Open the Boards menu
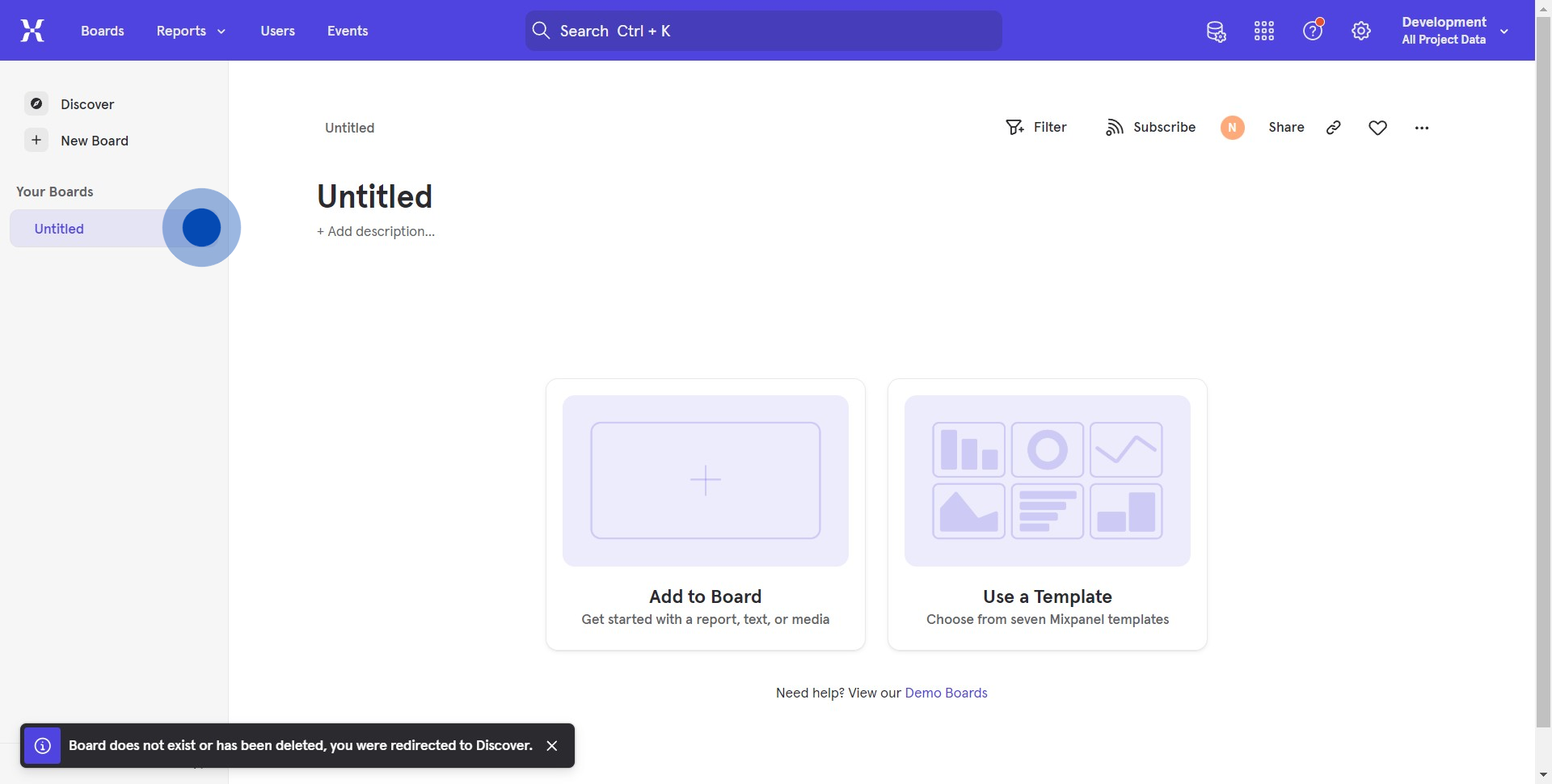The height and width of the screenshot is (784, 1552). tap(102, 31)
